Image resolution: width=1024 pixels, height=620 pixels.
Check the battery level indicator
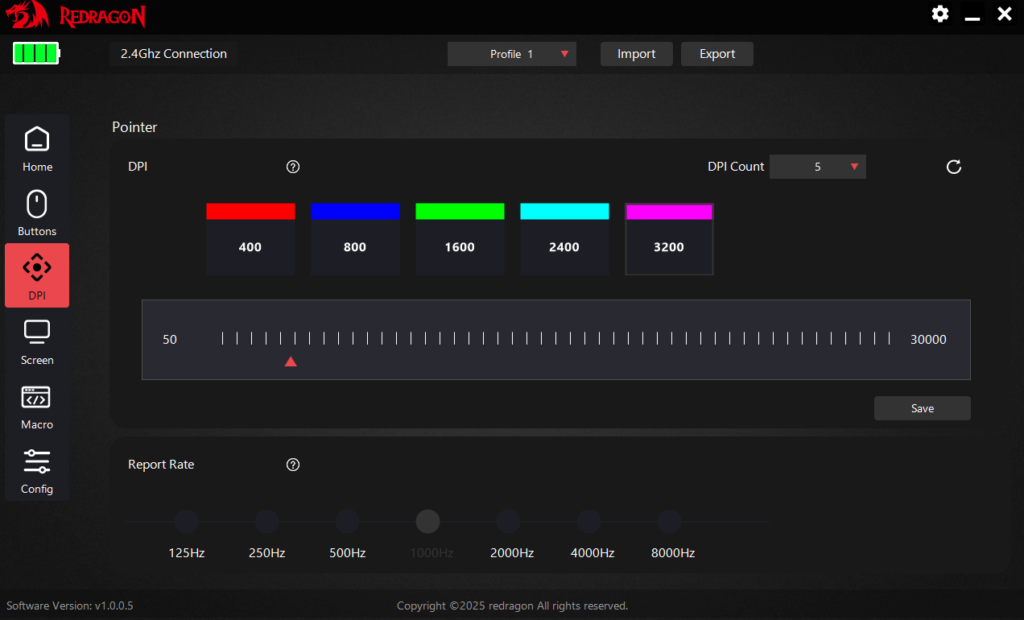tap(36, 54)
